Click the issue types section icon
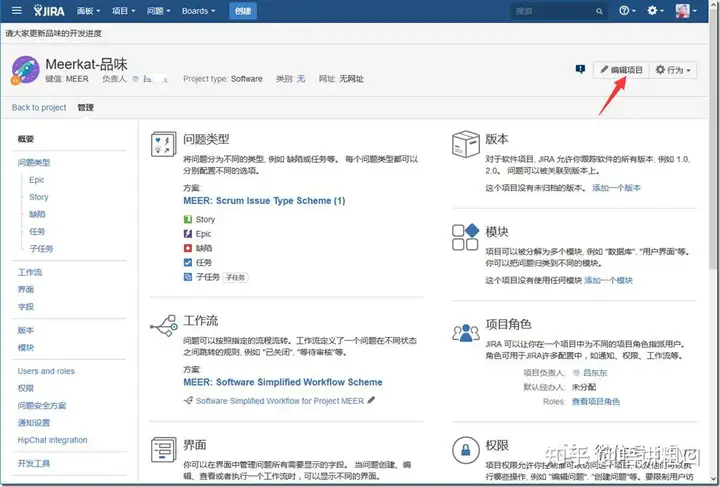This screenshot has width=720, height=487. point(163,144)
